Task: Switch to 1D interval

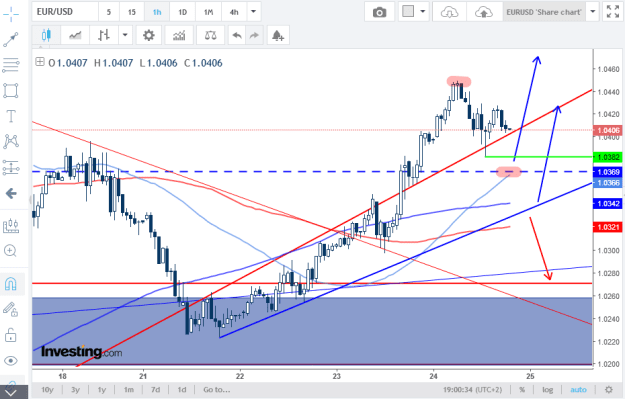Action: pyautogui.click(x=183, y=12)
